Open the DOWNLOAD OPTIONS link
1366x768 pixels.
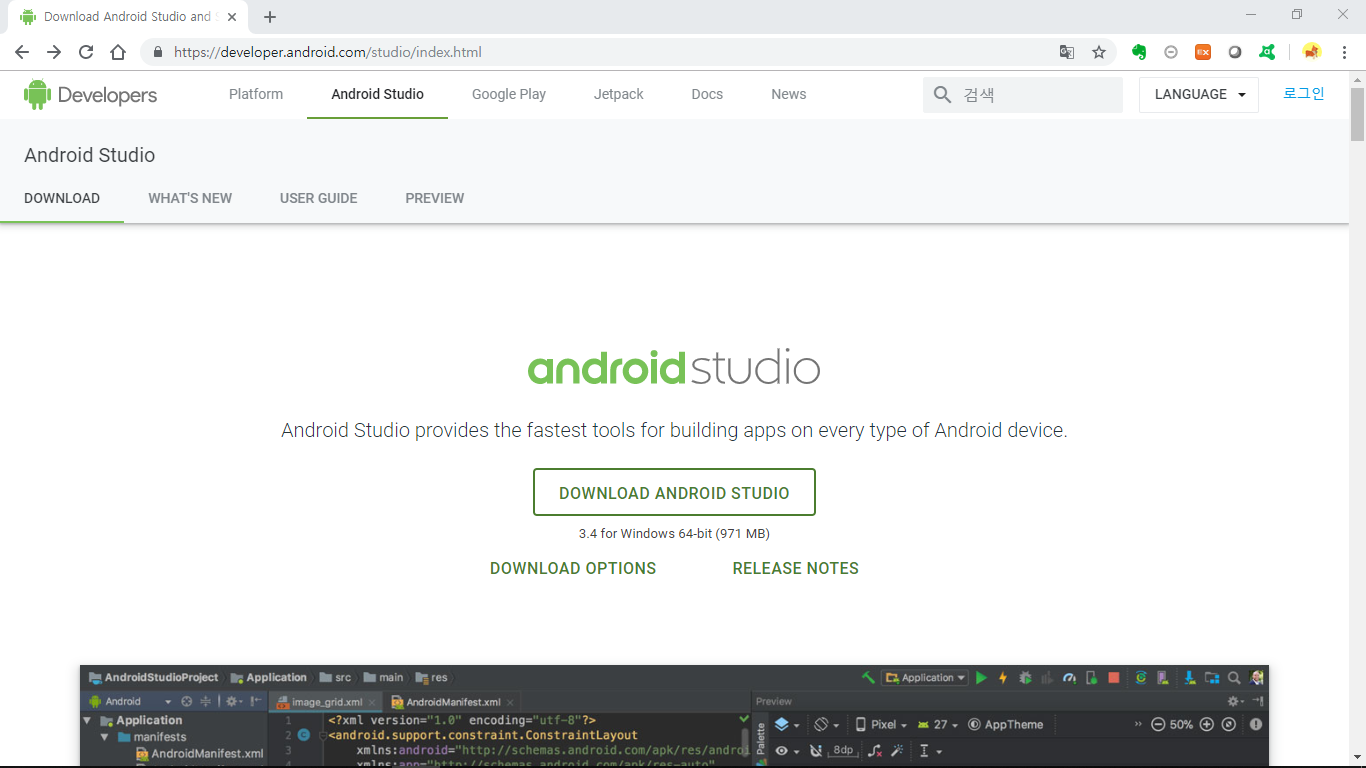click(x=573, y=568)
